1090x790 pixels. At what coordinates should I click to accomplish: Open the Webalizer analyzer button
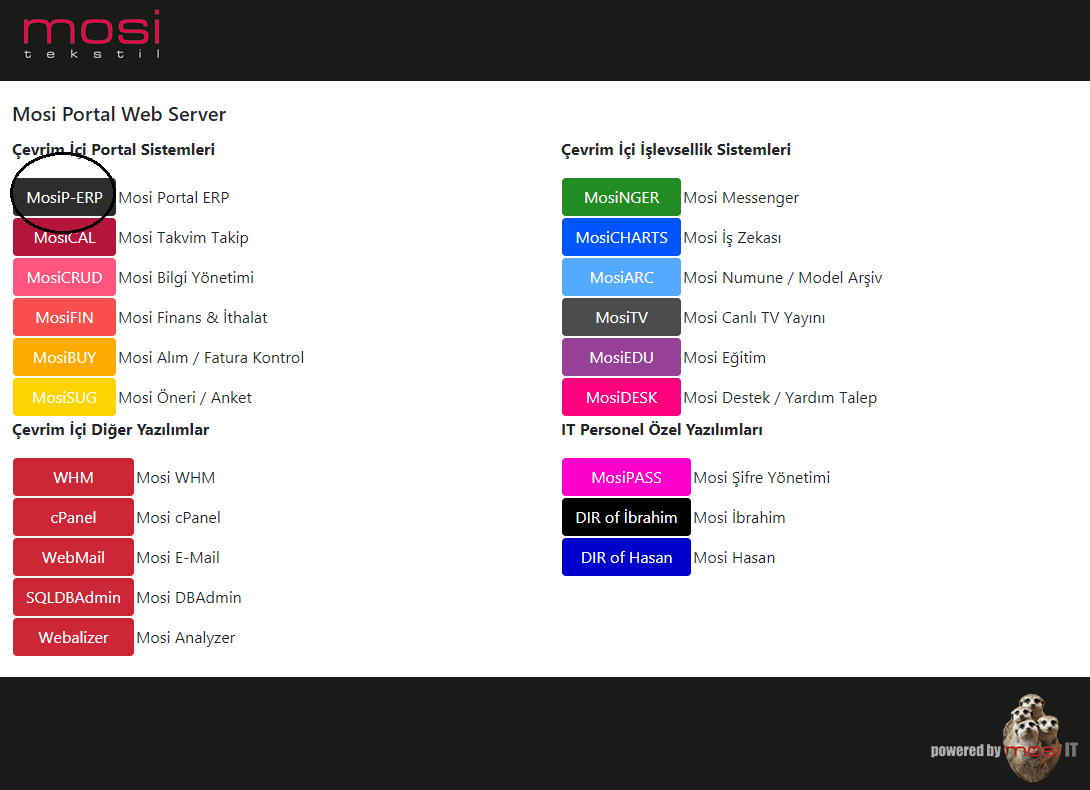73,638
